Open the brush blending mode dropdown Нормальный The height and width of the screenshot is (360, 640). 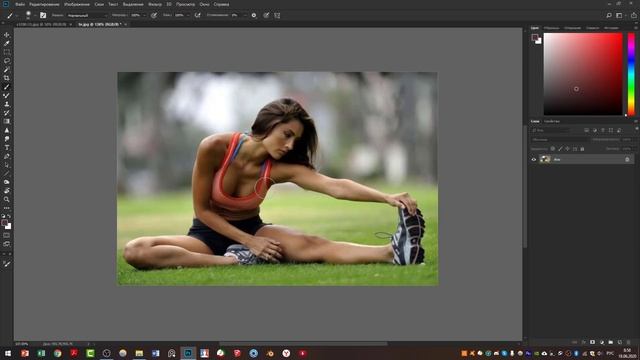(x=87, y=15)
